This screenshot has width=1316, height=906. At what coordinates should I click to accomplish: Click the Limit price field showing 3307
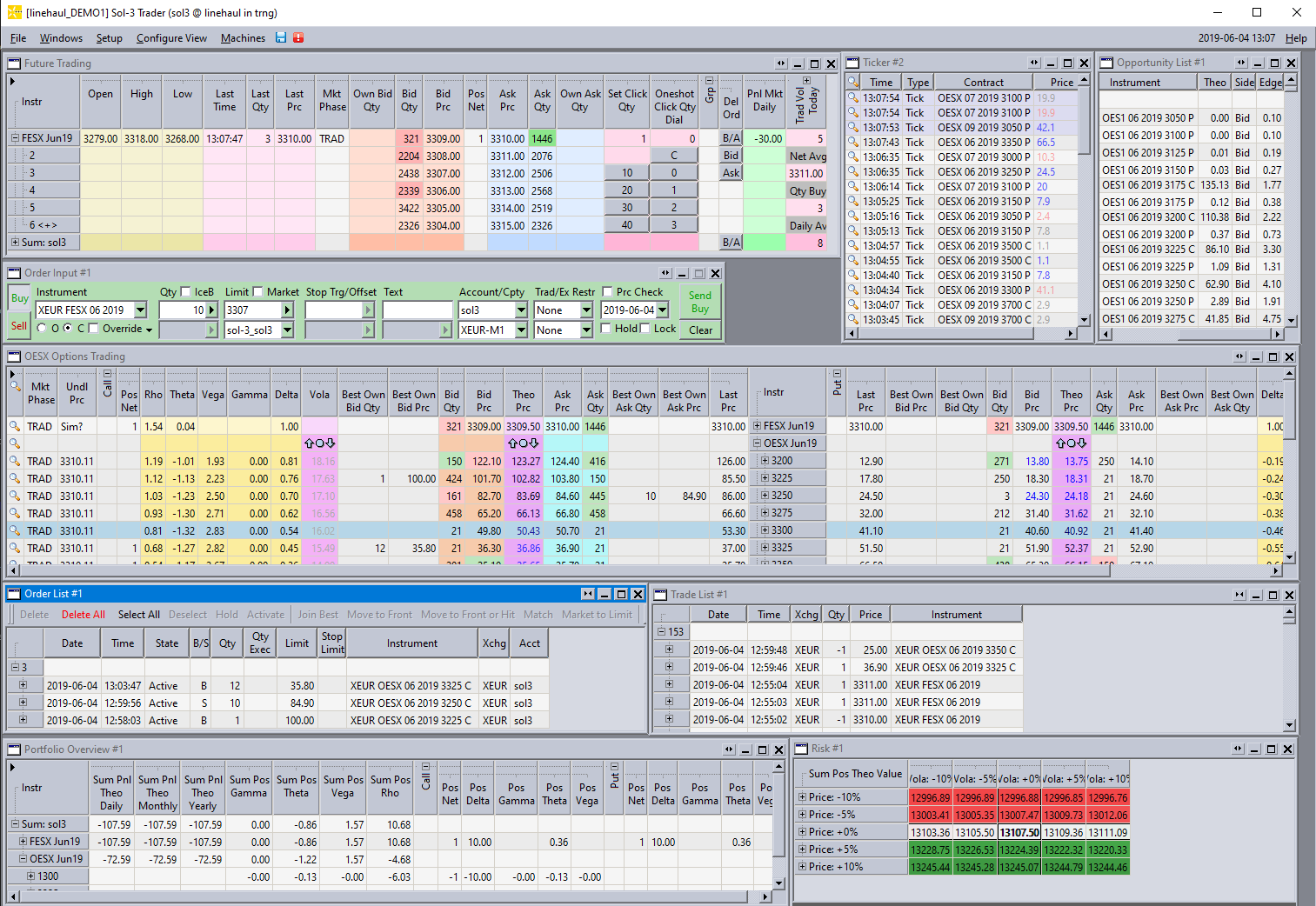pyautogui.click(x=253, y=310)
